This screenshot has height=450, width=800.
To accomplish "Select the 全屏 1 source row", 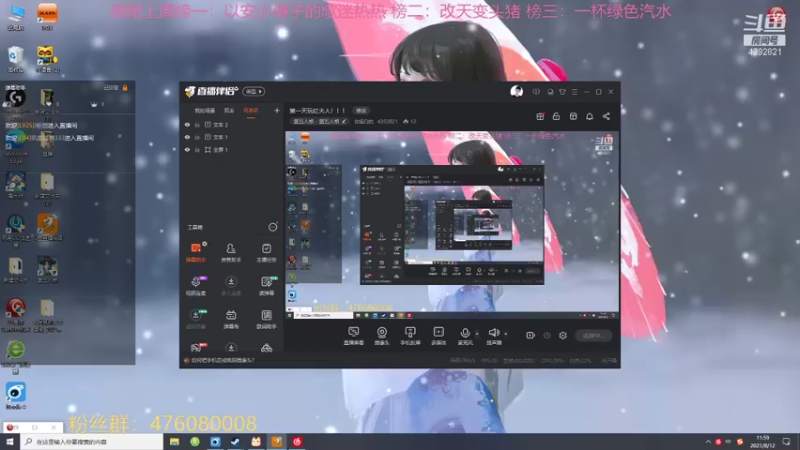I will tap(232, 149).
